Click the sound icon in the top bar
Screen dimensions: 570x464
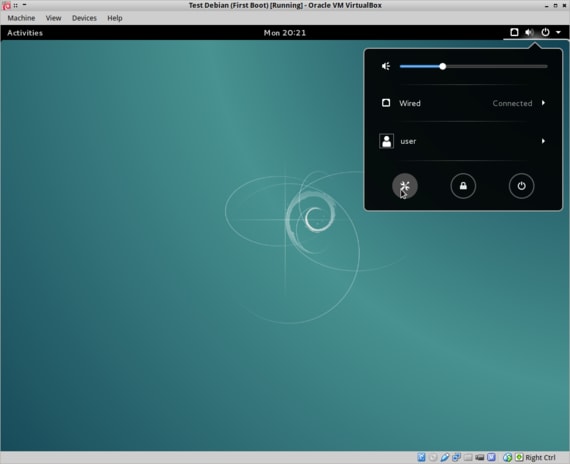(529, 32)
